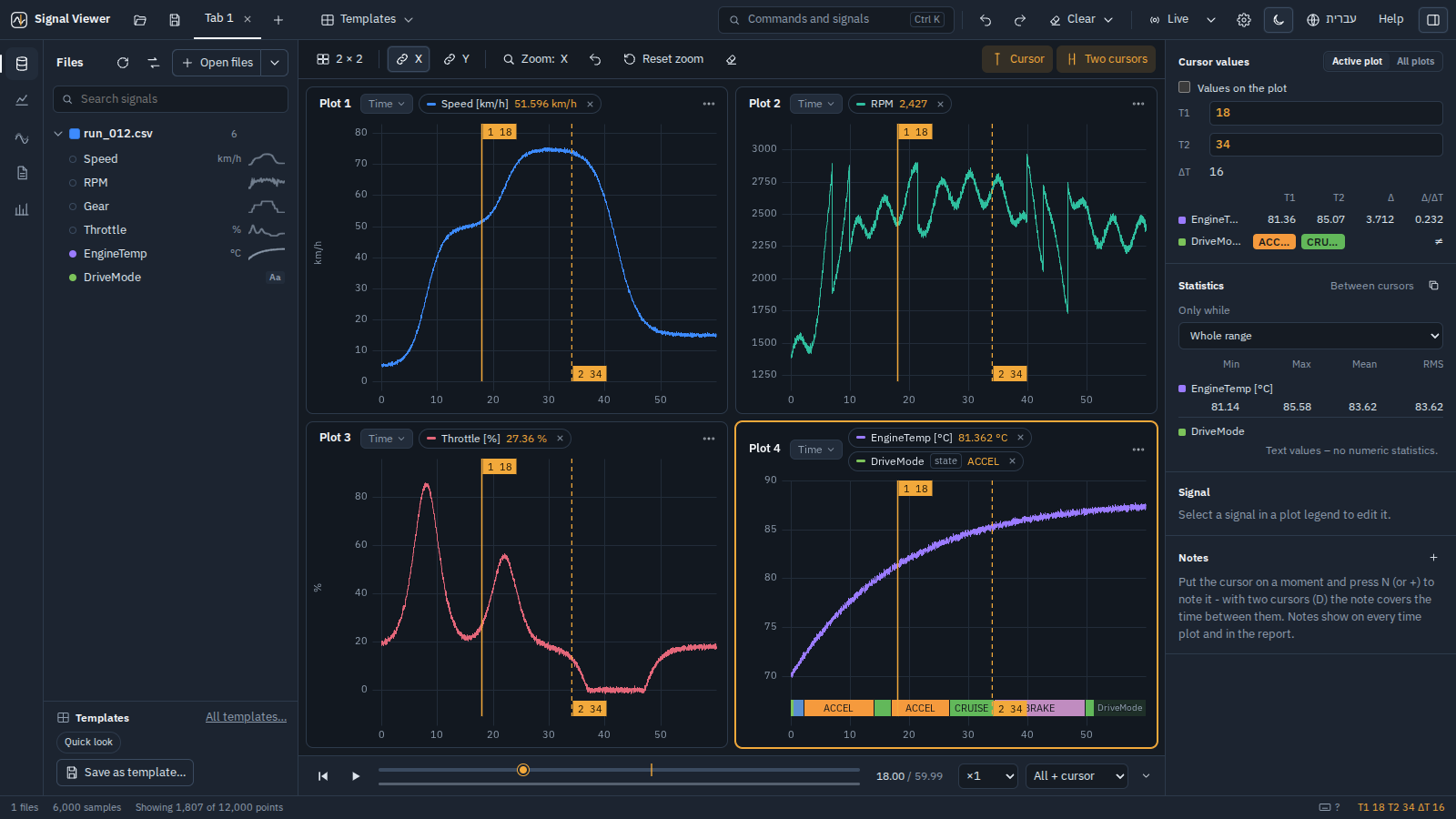The height and width of the screenshot is (819, 1456).
Task: Expand the Live dropdown arrow
Action: pos(1211,19)
